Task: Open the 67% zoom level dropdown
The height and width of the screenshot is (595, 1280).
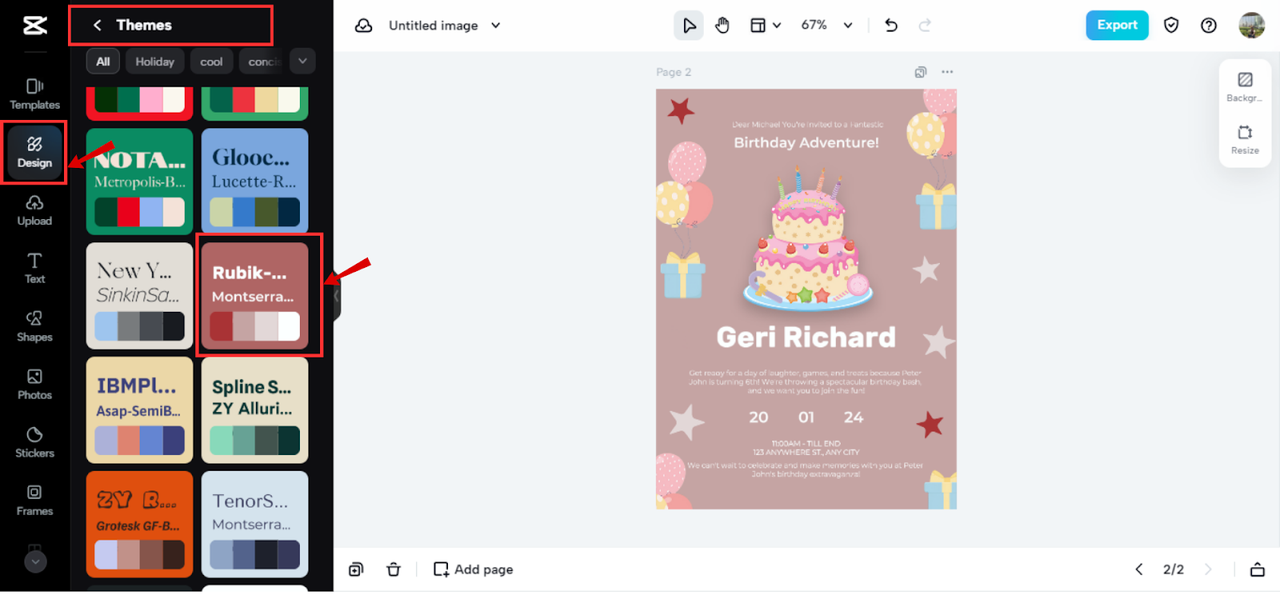Action: pyautogui.click(x=827, y=25)
